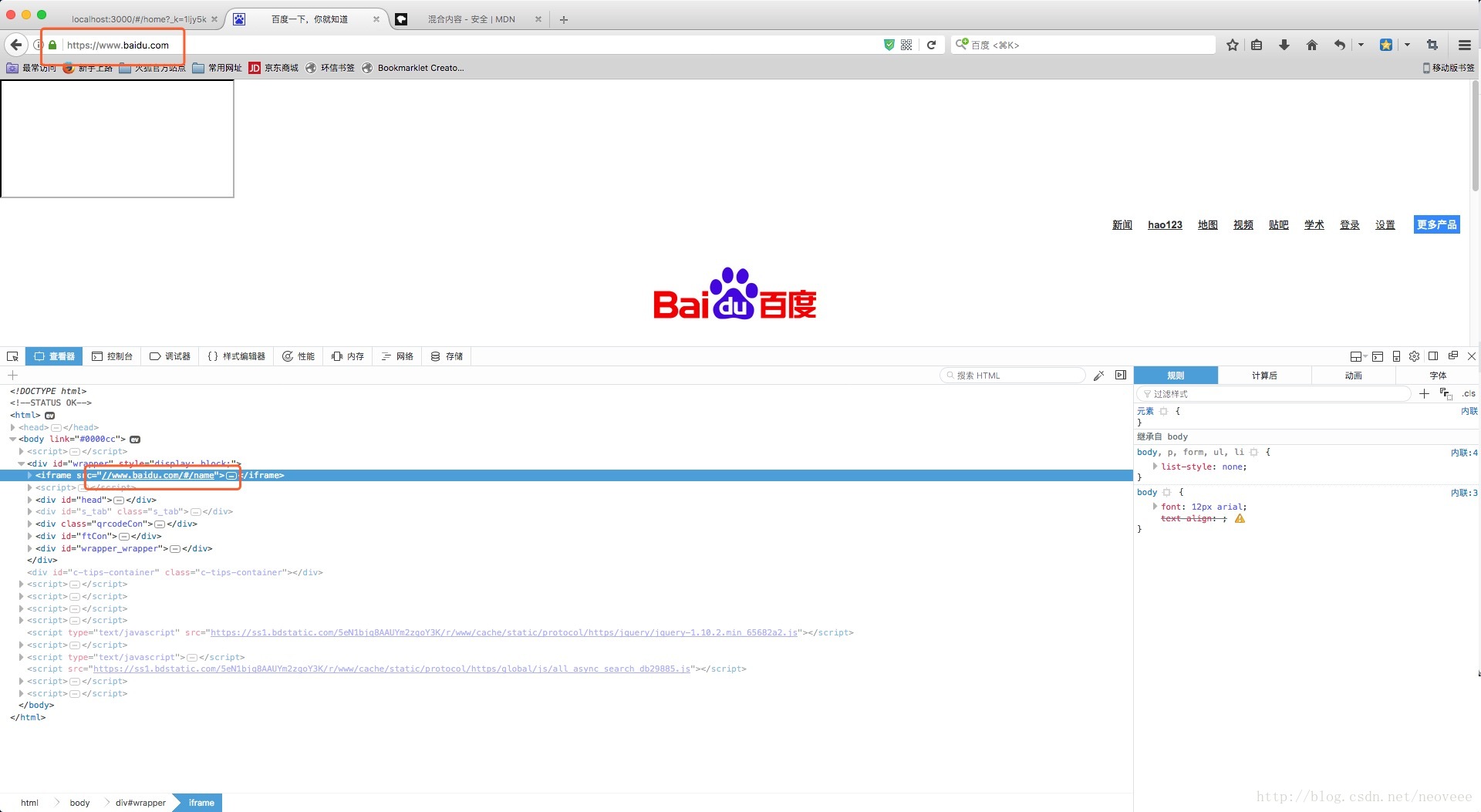Image resolution: width=1481 pixels, height=812 pixels.
Task: Switch to the 控制台 console tab
Action: click(x=112, y=356)
